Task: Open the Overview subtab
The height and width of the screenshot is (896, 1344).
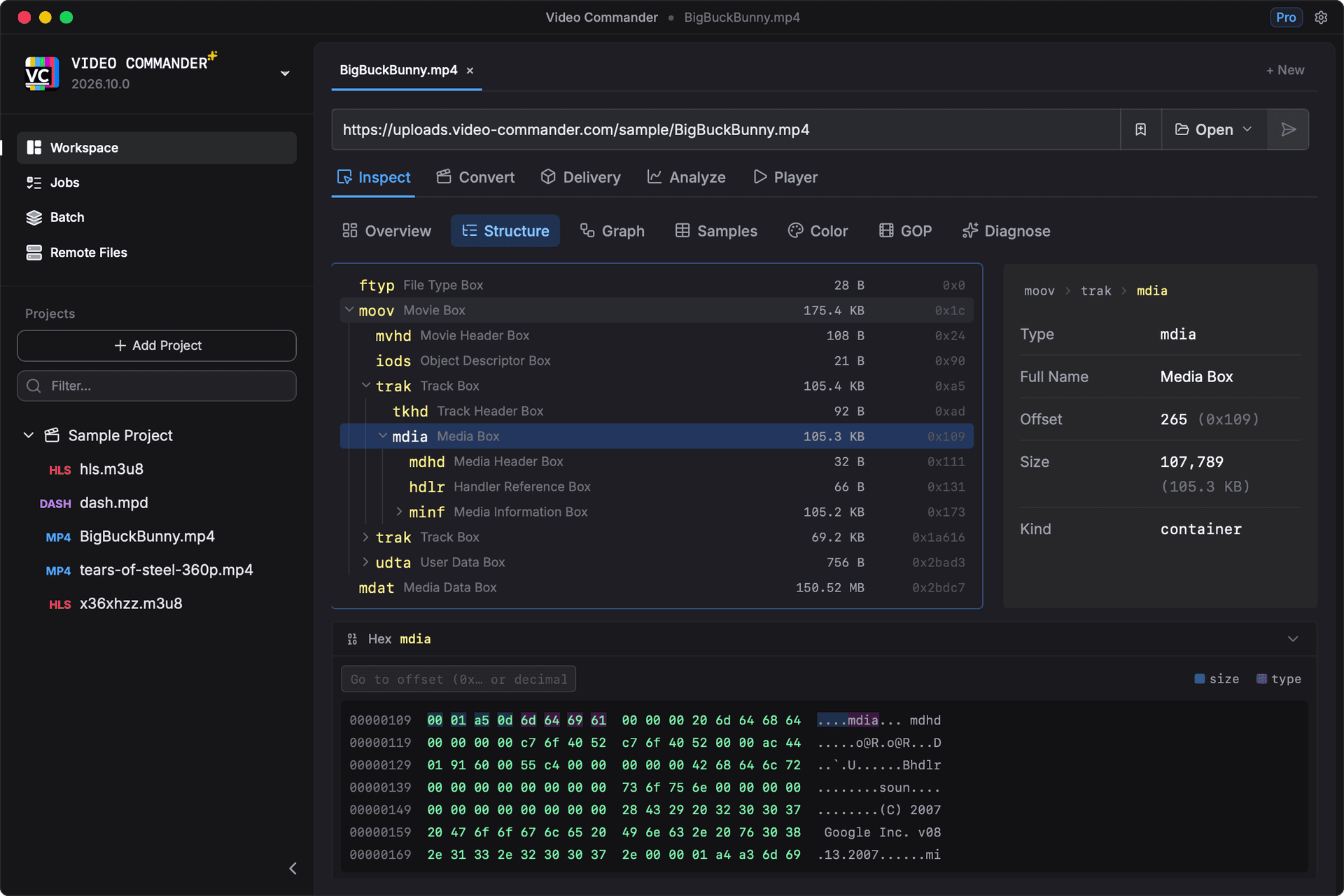Action: pos(386,231)
